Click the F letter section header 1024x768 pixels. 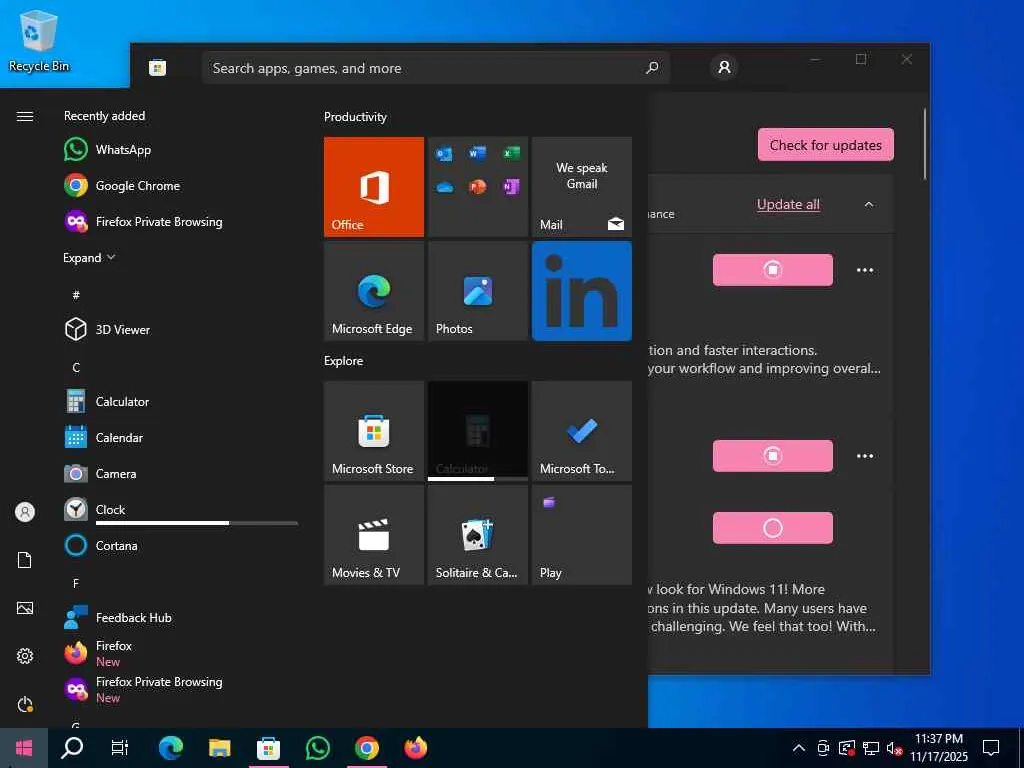click(76, 583)
